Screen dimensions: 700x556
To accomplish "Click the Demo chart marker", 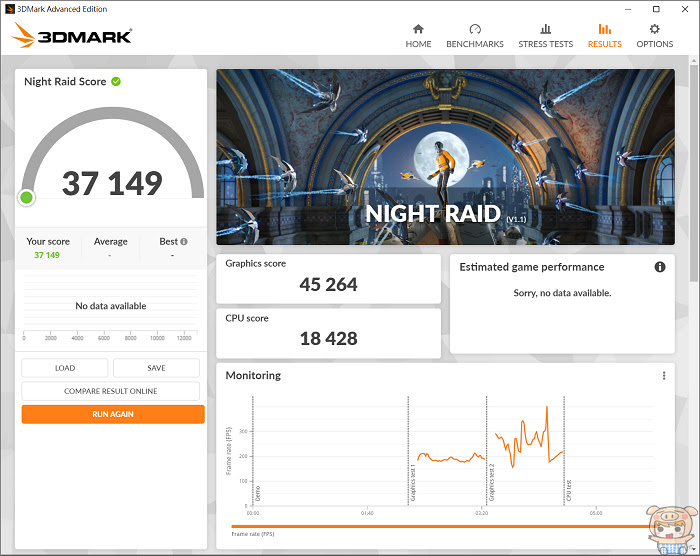I will coord(258,493).
